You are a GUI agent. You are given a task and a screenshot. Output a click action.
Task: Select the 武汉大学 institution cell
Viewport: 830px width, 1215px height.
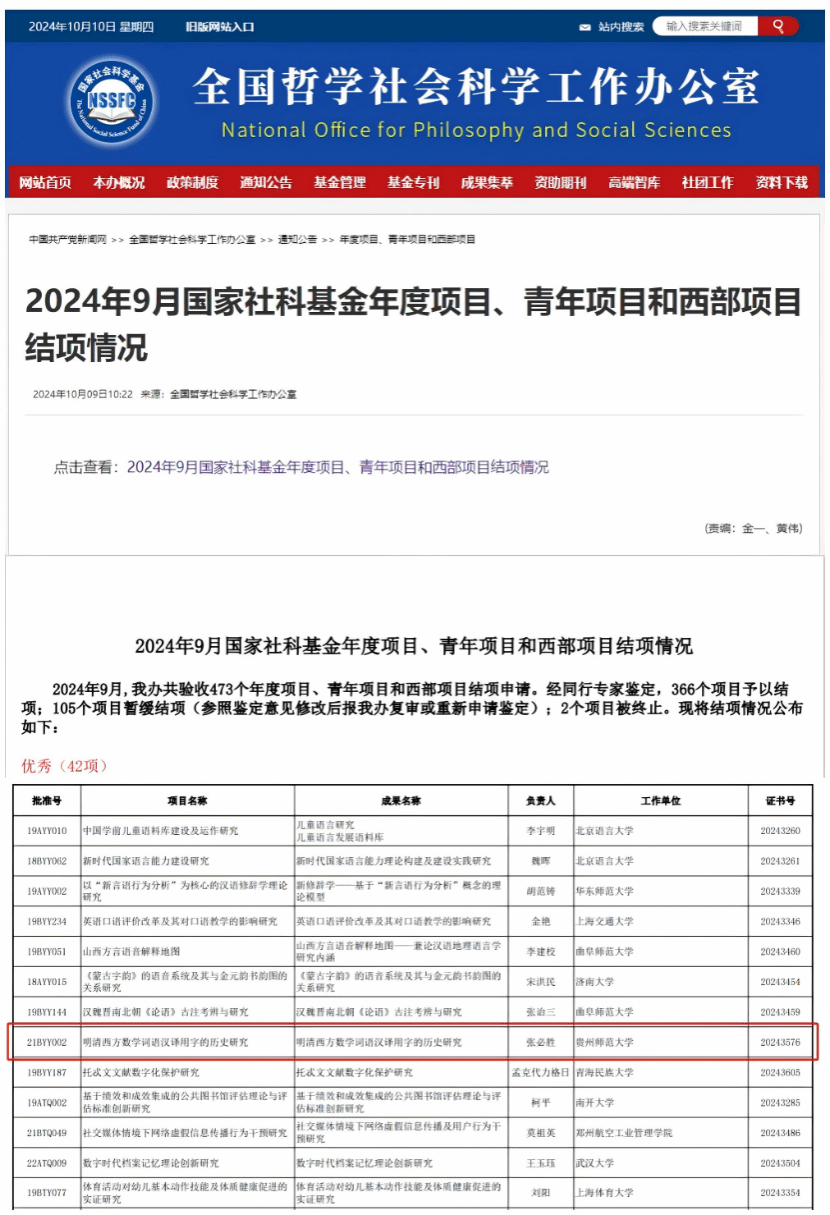point(660,1163)
